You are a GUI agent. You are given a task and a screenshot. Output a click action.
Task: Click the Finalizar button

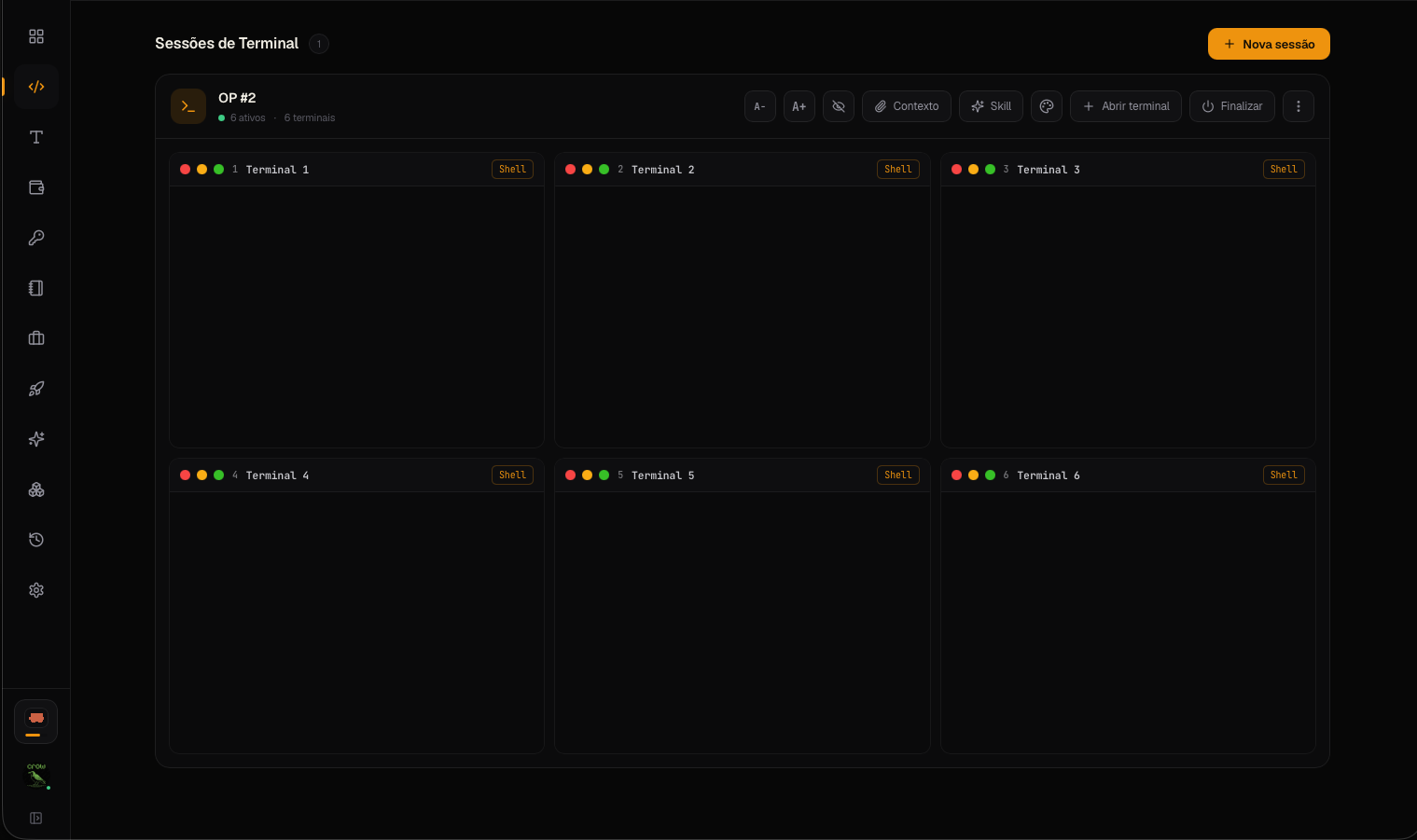1232,106
